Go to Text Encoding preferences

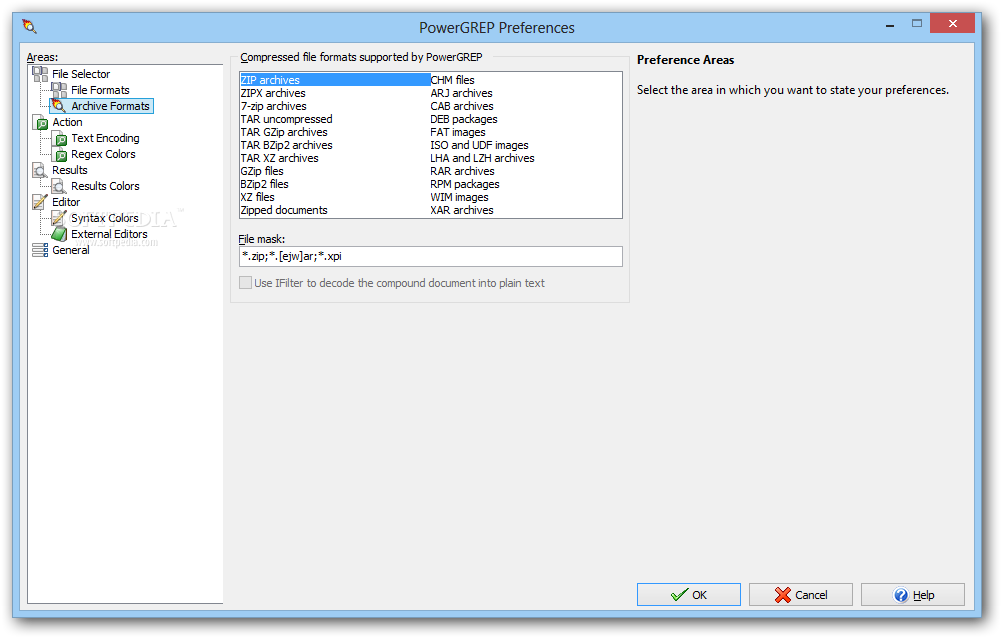coord(105,138)
